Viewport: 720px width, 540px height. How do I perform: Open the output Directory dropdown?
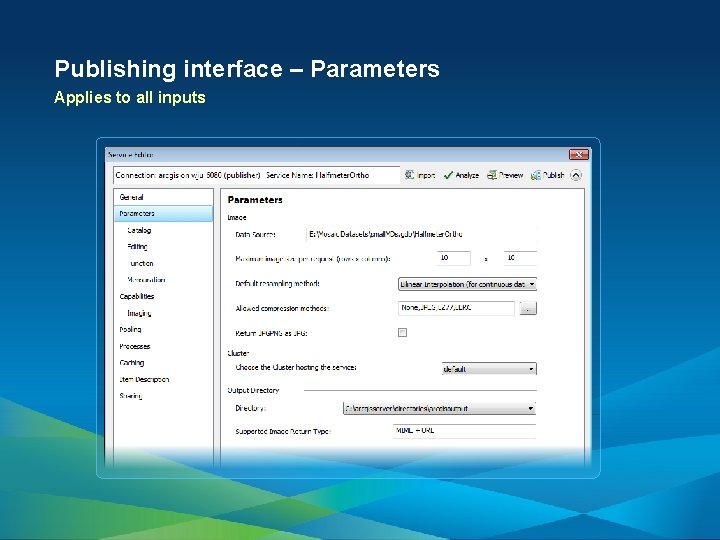[x=439, y=408]
